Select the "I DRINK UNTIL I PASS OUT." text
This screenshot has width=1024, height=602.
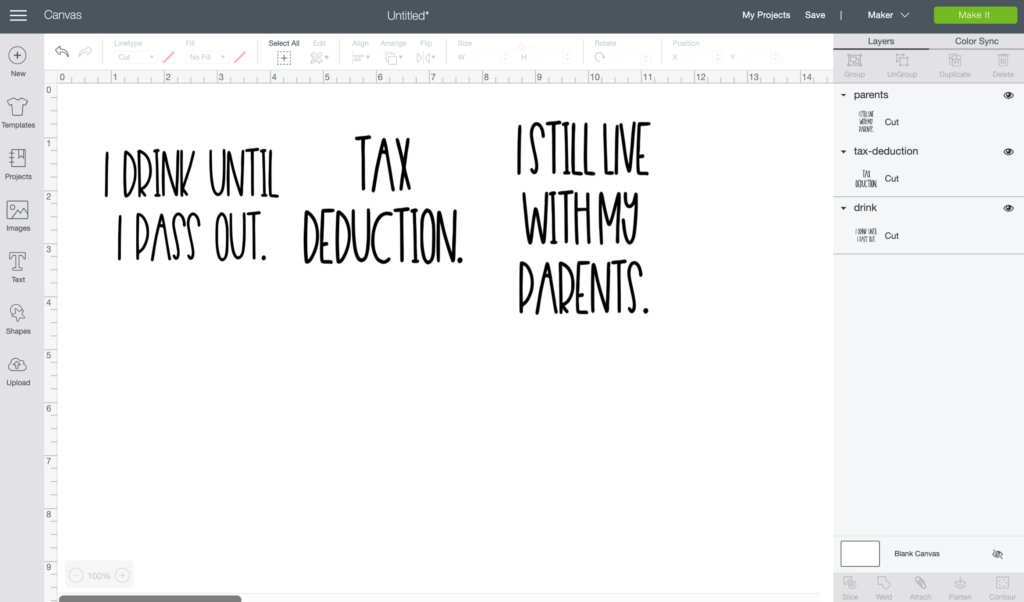tap(192, 206)
